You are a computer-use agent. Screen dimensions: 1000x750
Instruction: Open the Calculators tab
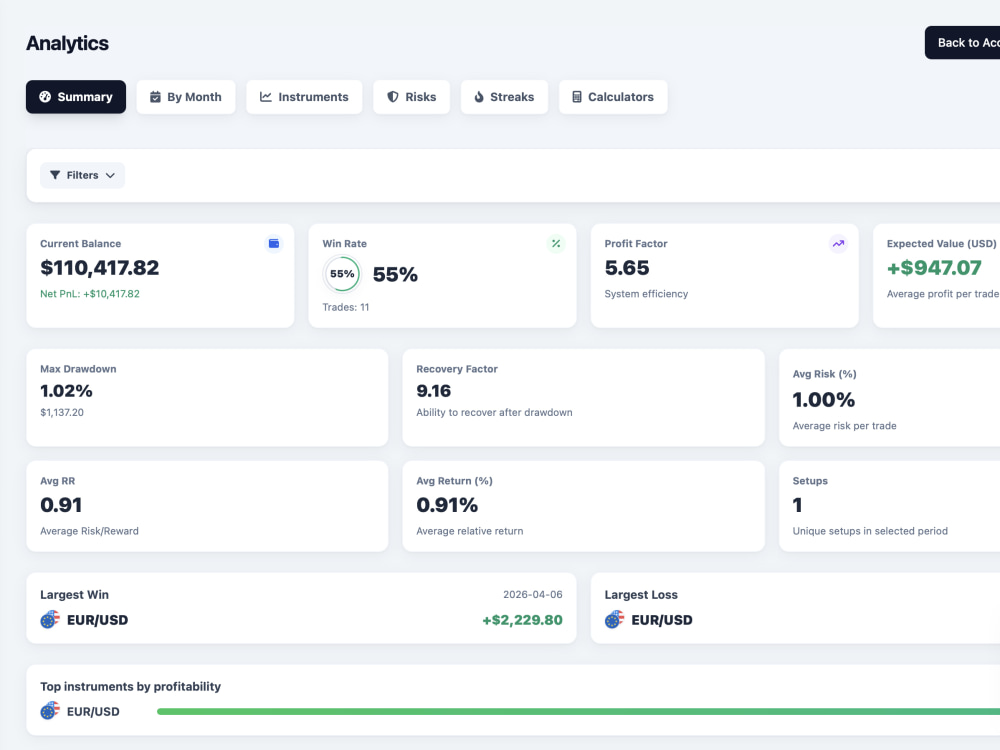[x=613, y=97]
